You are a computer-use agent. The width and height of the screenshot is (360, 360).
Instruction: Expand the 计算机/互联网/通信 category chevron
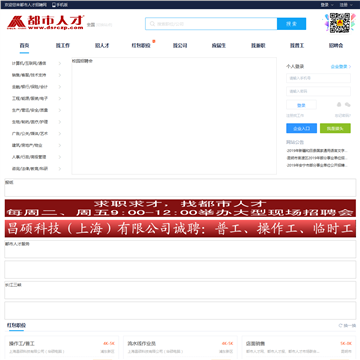(x=60, y=63)
